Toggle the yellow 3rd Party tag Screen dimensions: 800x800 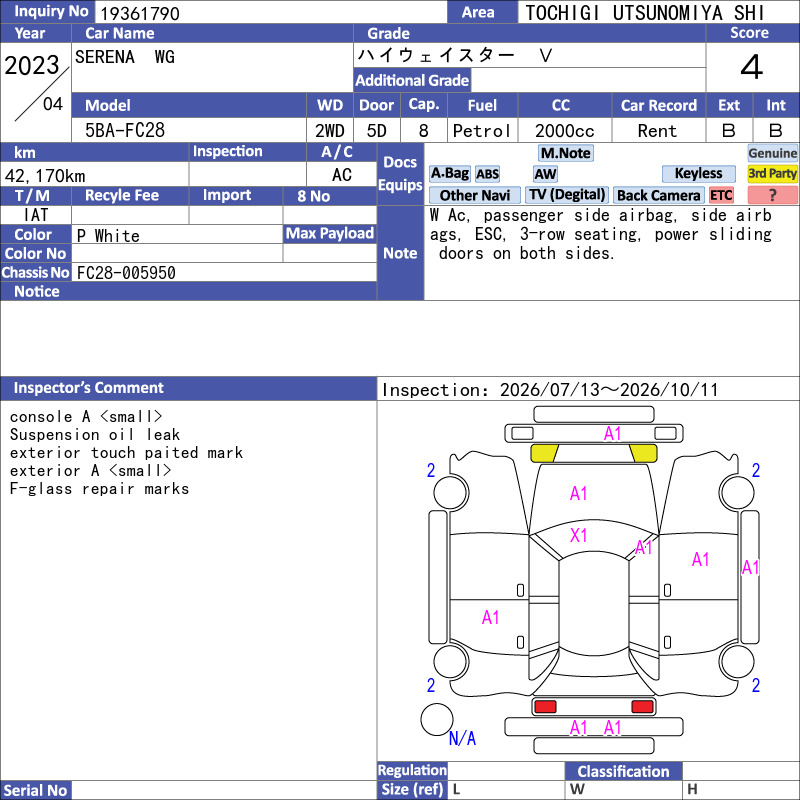[x=772, y=174]
